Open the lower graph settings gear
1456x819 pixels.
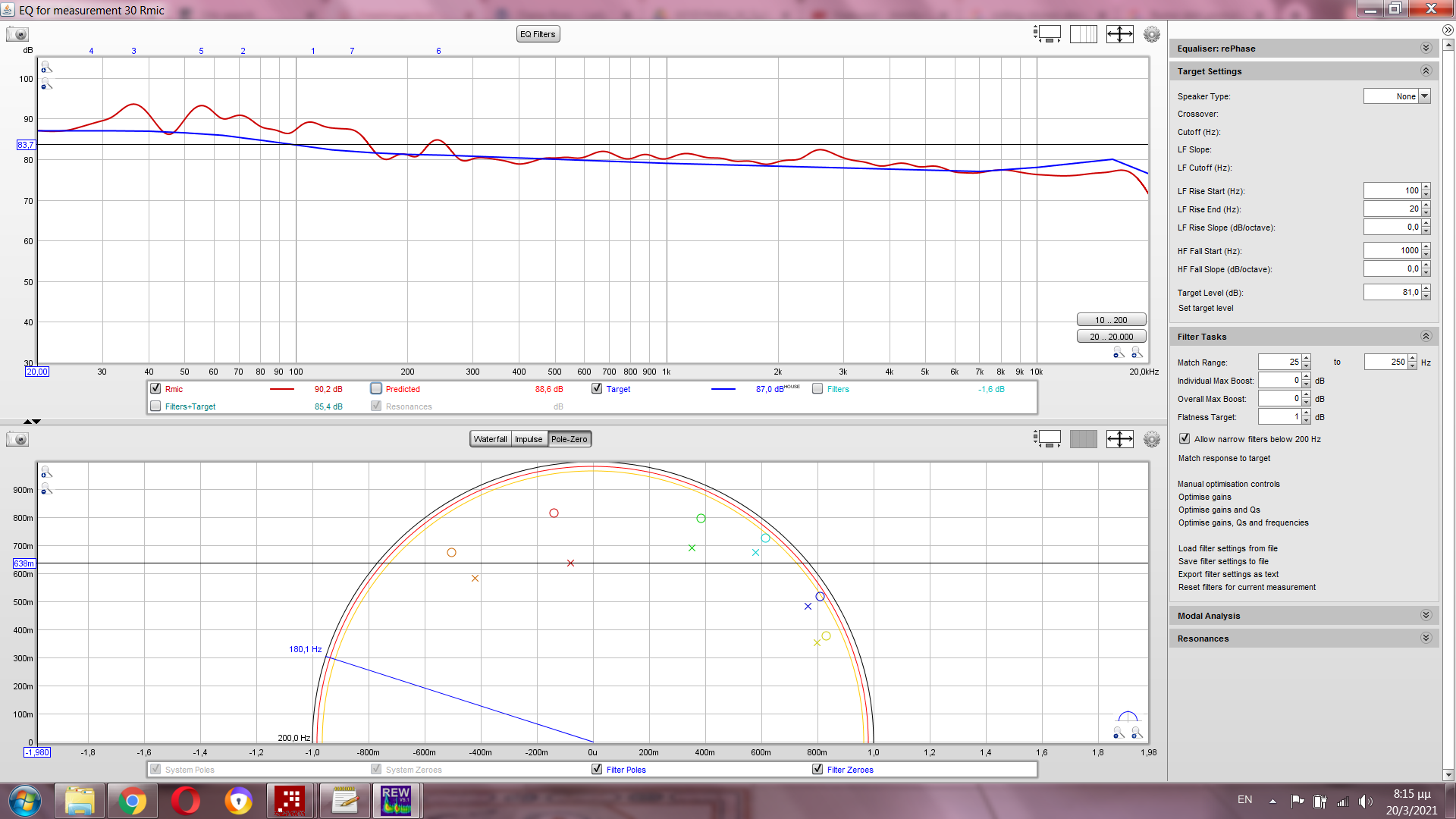[1151, 439]
